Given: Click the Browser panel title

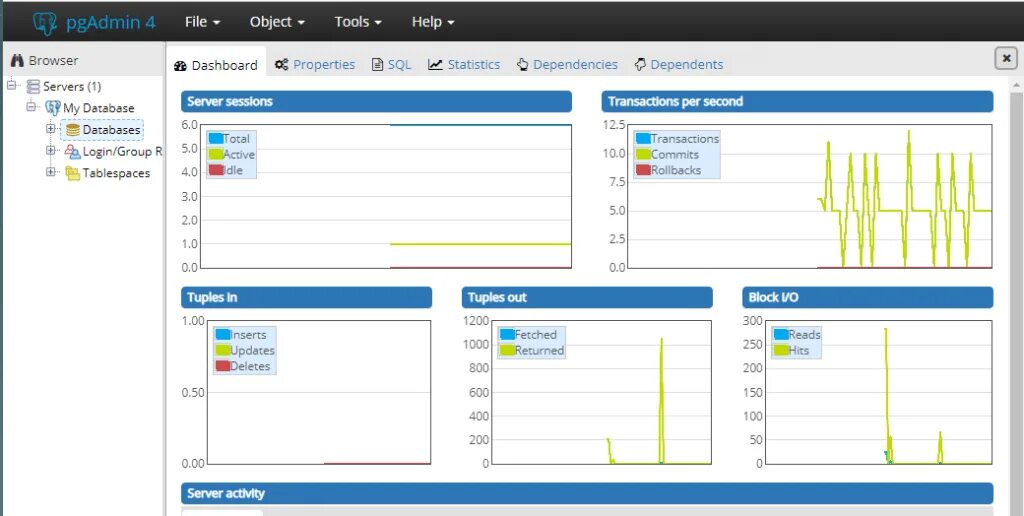Looking at the screenshot, I should point(54,61).
